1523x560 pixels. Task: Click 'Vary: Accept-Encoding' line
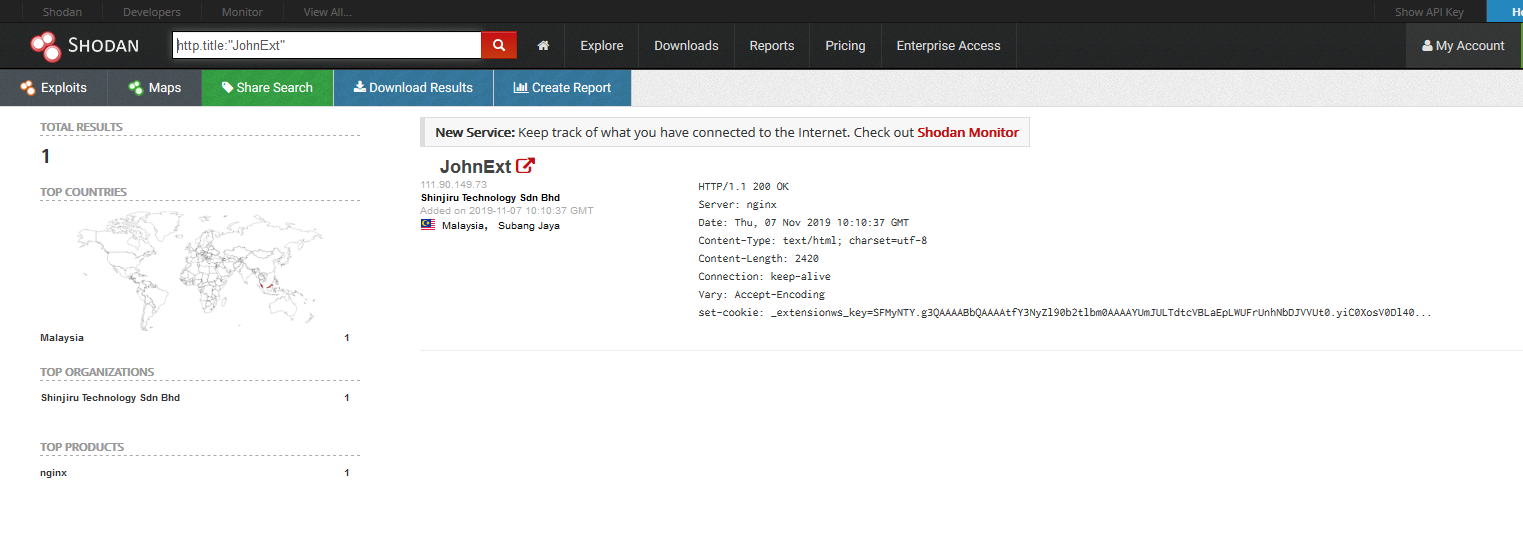click(761, 295)
